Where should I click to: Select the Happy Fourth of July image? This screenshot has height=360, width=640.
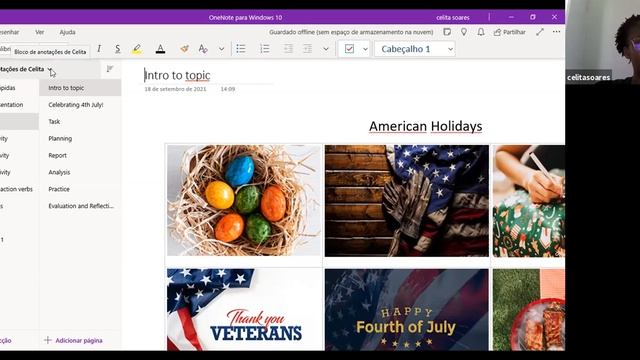(407, 309)
